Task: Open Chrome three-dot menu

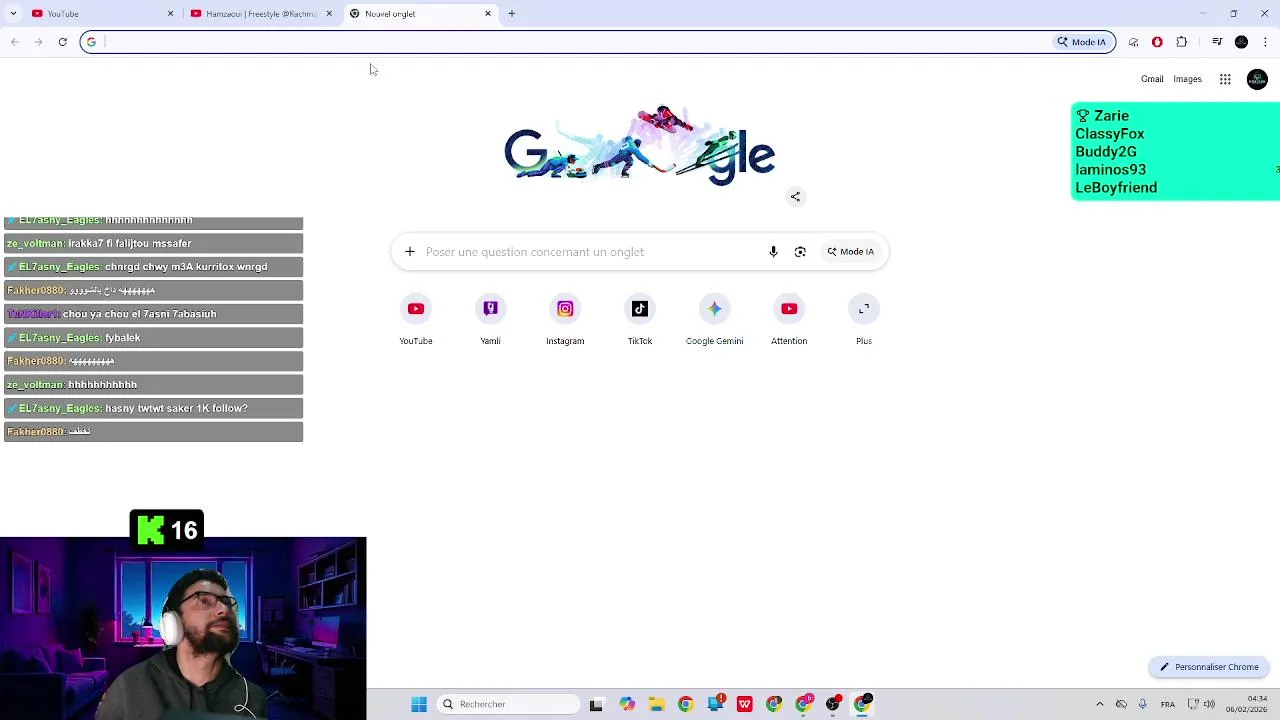Action: point(1265,42)
